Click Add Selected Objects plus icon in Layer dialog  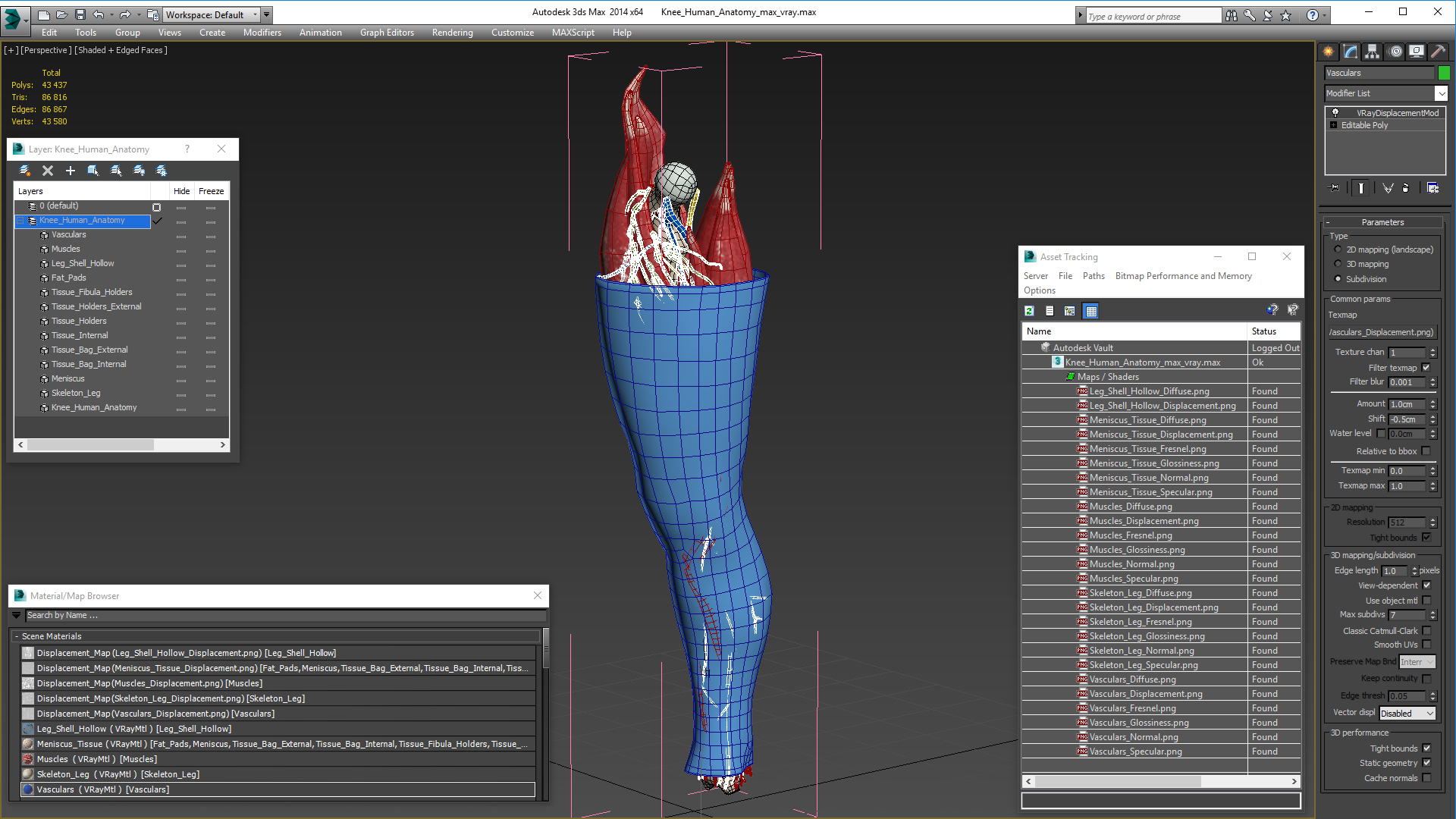[x=71, y=171]
